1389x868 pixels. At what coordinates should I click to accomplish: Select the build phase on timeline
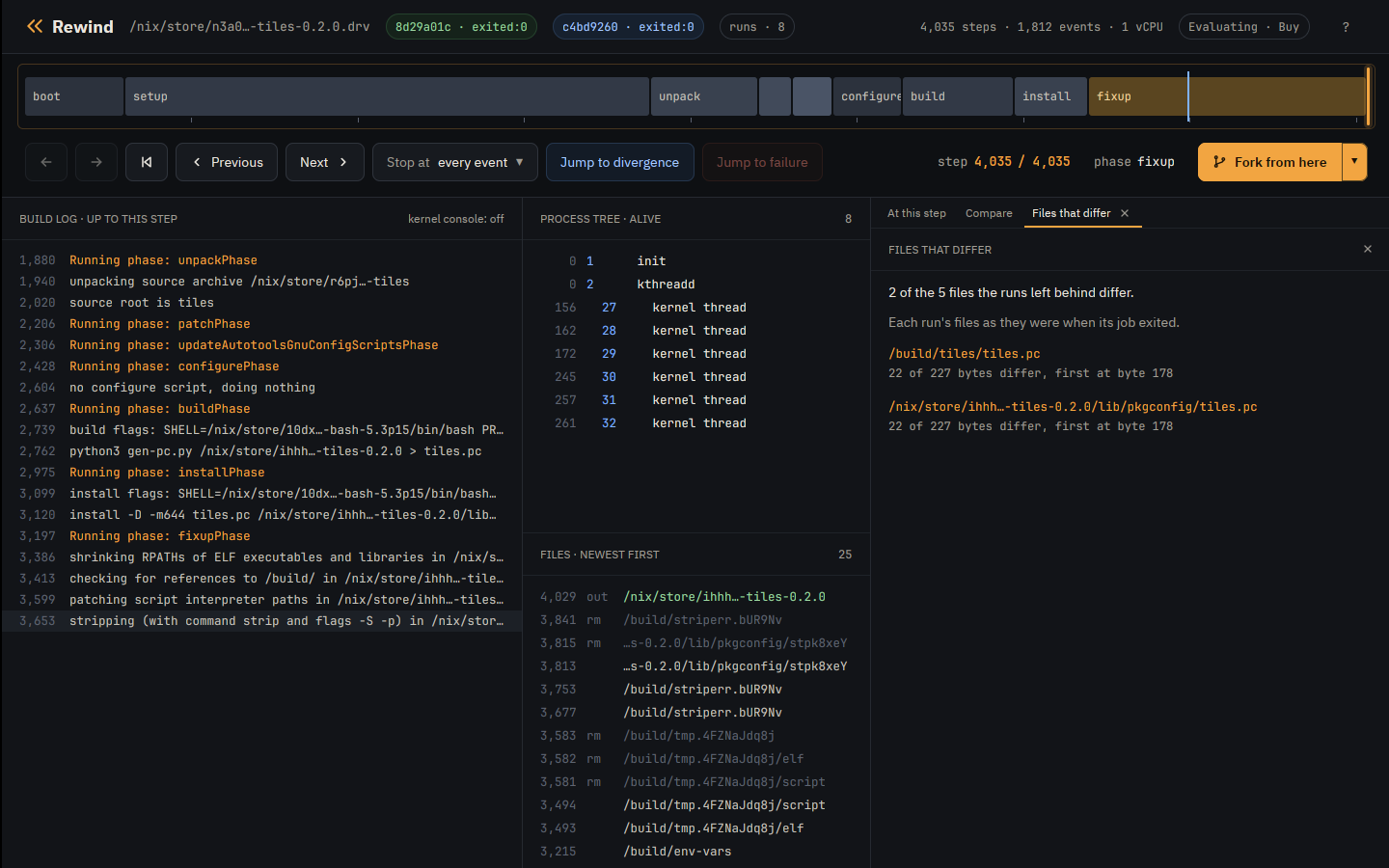click(958, 96)
